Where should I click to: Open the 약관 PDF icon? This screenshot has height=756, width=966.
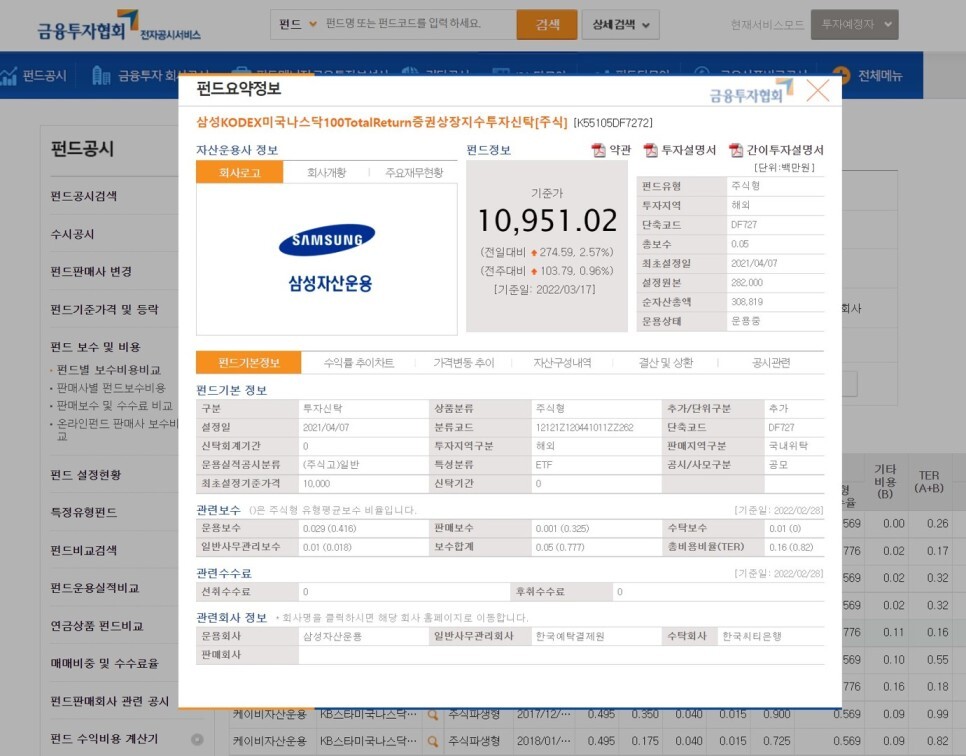click(x=598, y=150)
